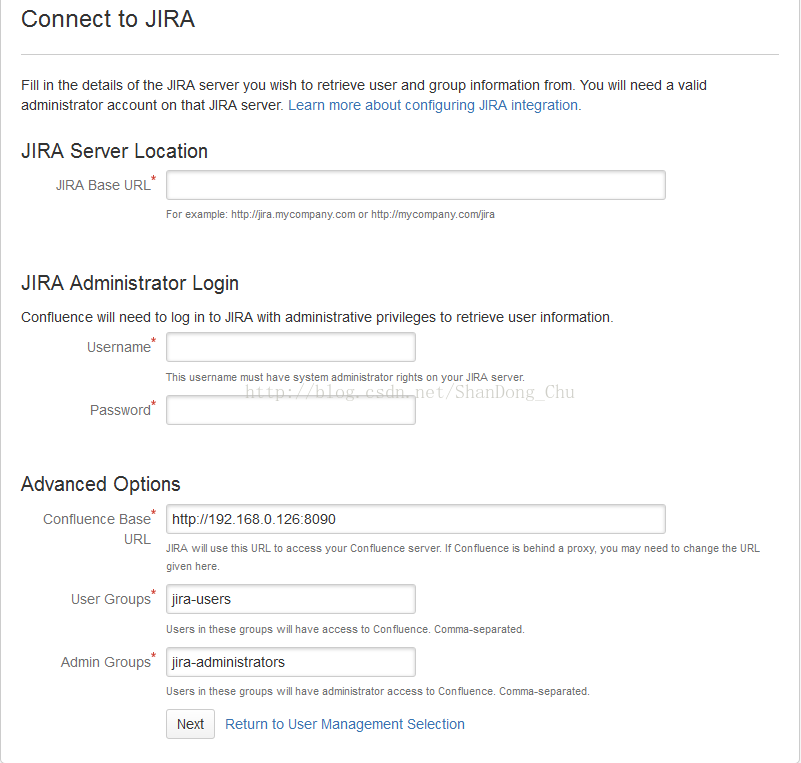This screenshot has height=763, width=801.
Task: Click the example URL hint text
Action: 330,214
